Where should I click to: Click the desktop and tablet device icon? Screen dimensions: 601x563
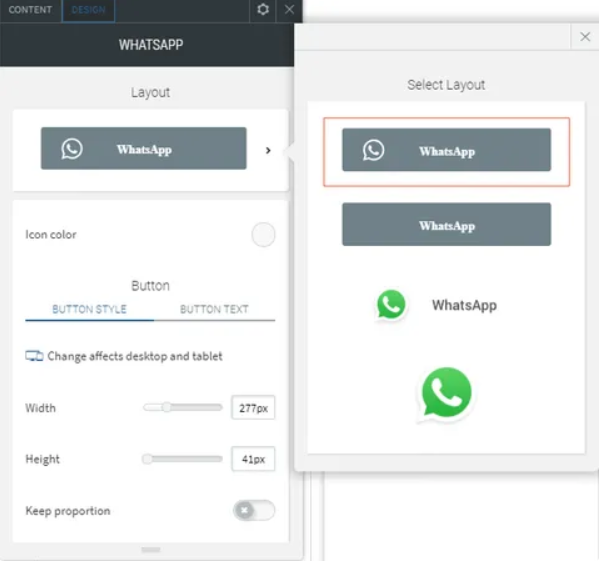[34, 356]
